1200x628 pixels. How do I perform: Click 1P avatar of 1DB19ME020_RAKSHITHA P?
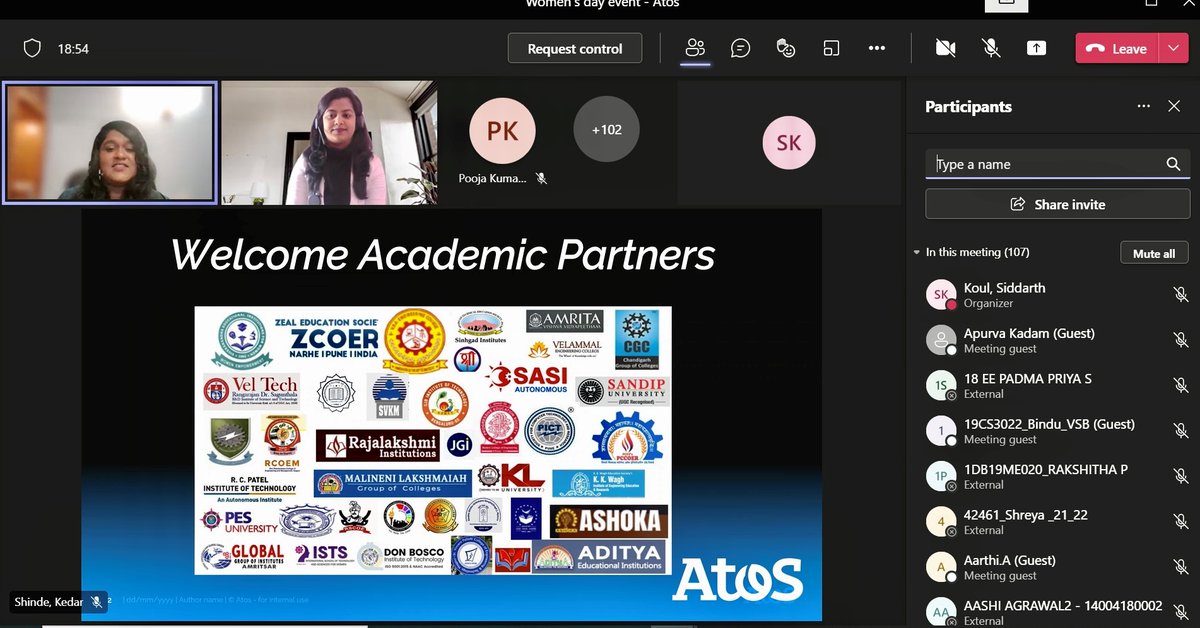tap(941, 477)
